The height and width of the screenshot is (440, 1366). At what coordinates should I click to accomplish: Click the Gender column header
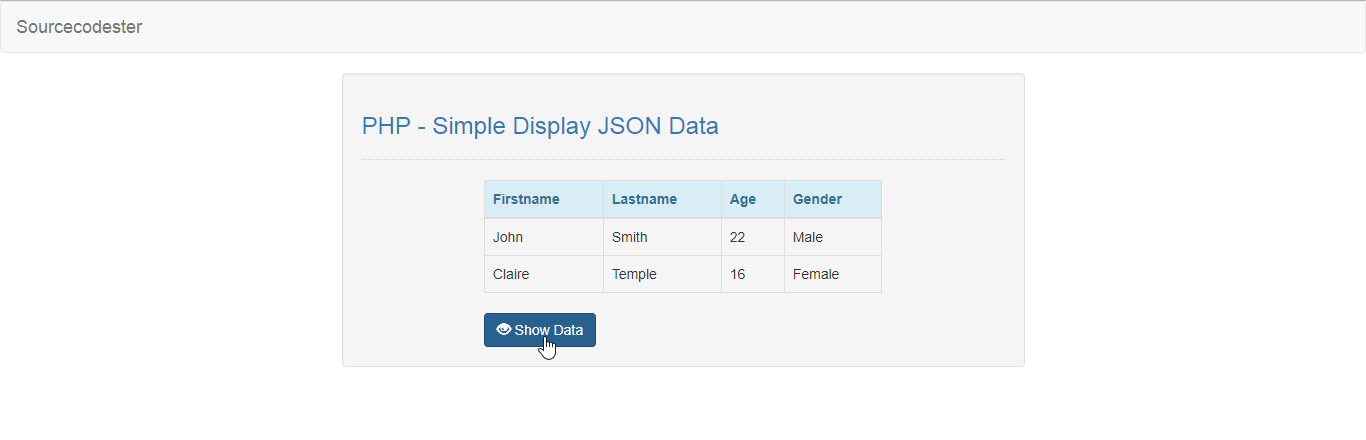[x=817, y=199]
